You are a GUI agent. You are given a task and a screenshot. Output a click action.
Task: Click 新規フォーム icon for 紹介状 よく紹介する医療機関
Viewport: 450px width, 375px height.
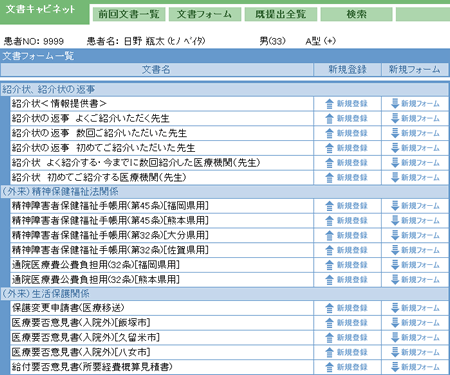395,163
